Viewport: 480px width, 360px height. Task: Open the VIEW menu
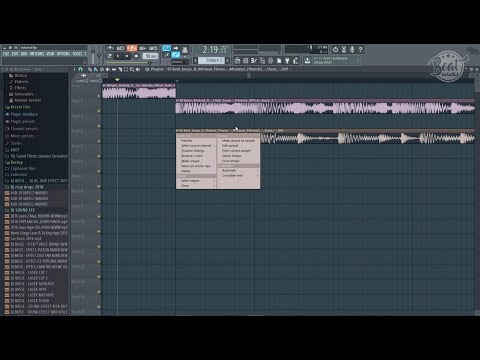tap(50, 54)
